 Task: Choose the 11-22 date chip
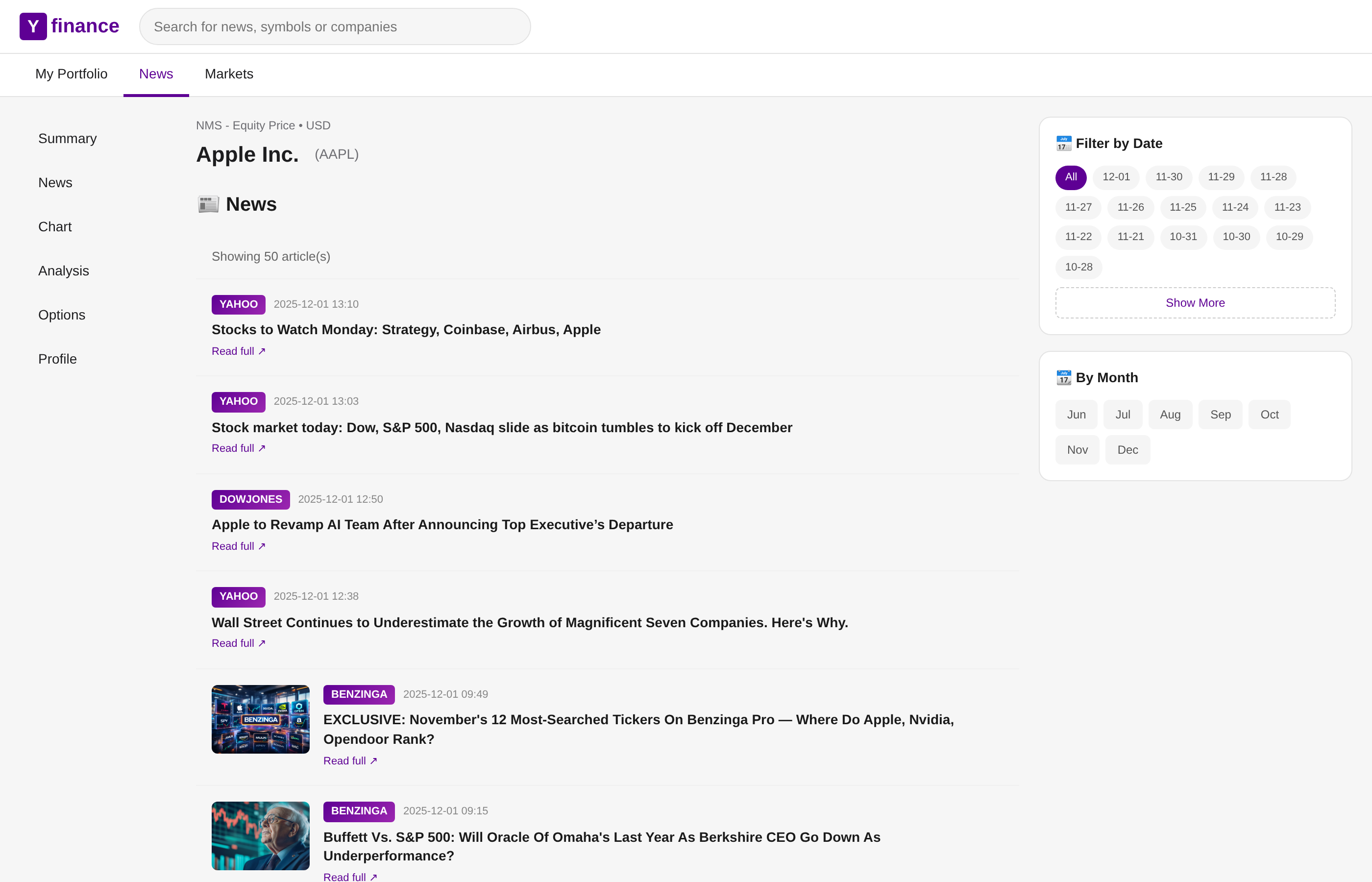point(1078,237)
